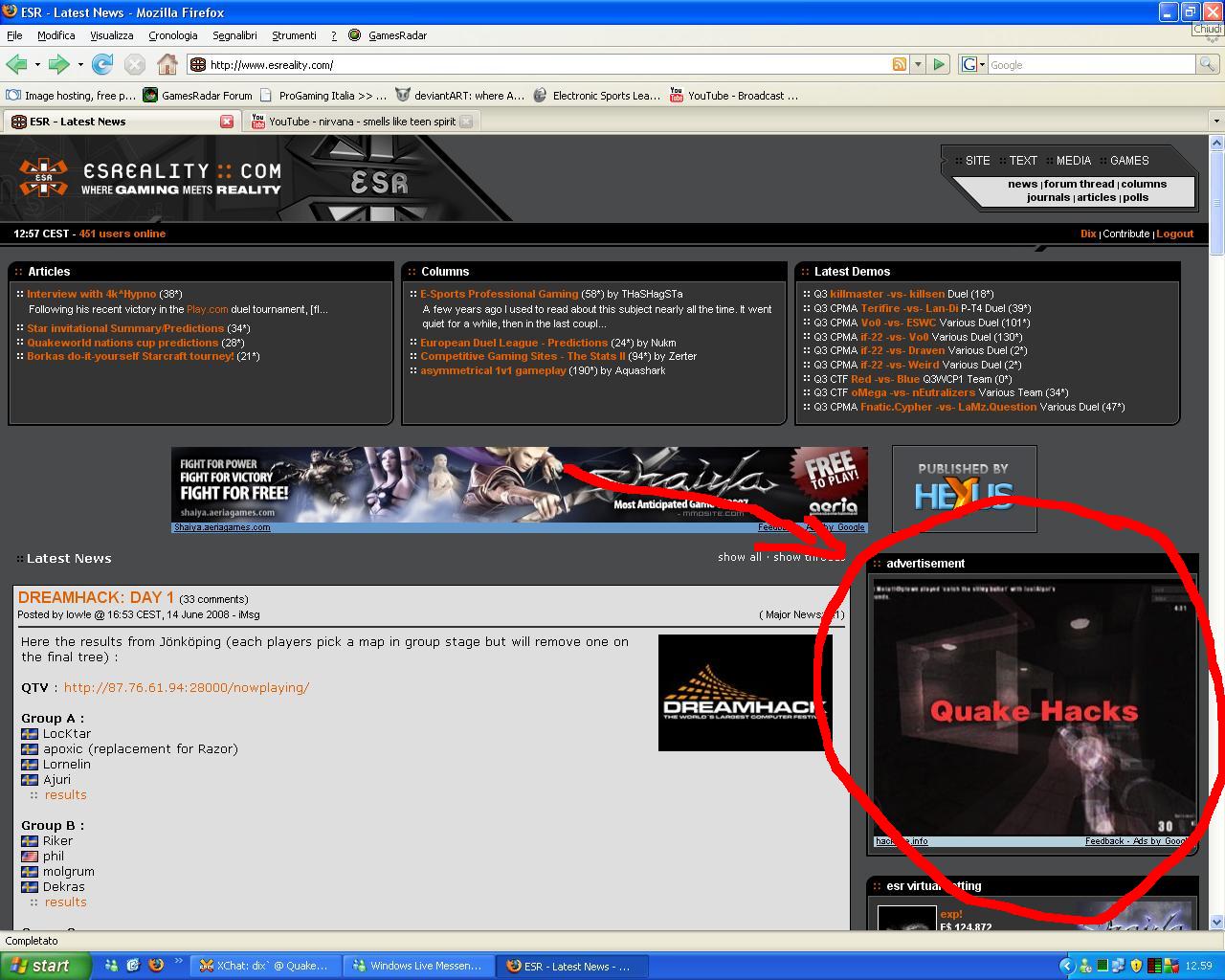The width and height of the screenshot is (1225, 980).
Task: Click the RSS feed icon in address bar
Action: 899,64
